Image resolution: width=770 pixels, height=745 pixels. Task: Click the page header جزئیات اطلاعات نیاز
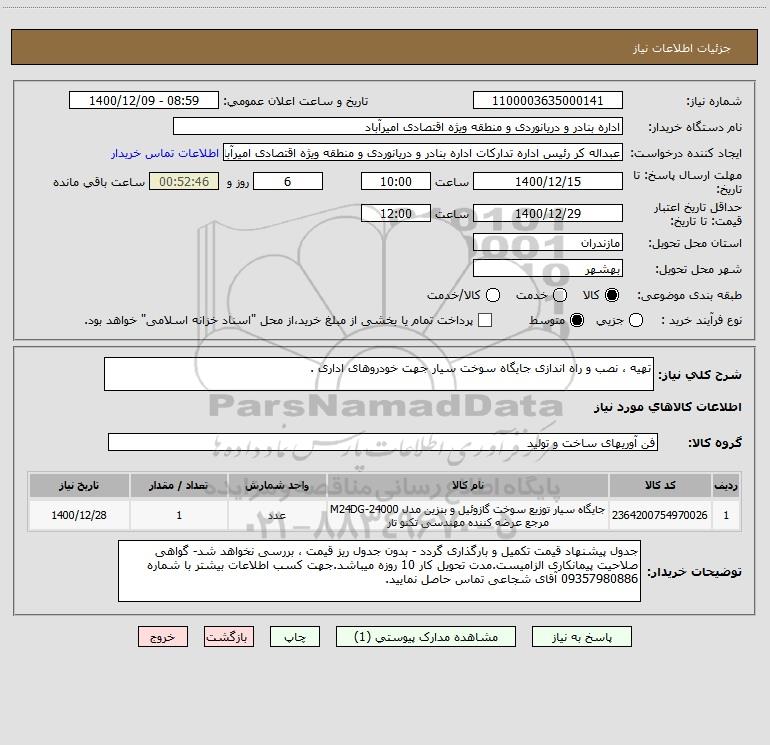682,48
